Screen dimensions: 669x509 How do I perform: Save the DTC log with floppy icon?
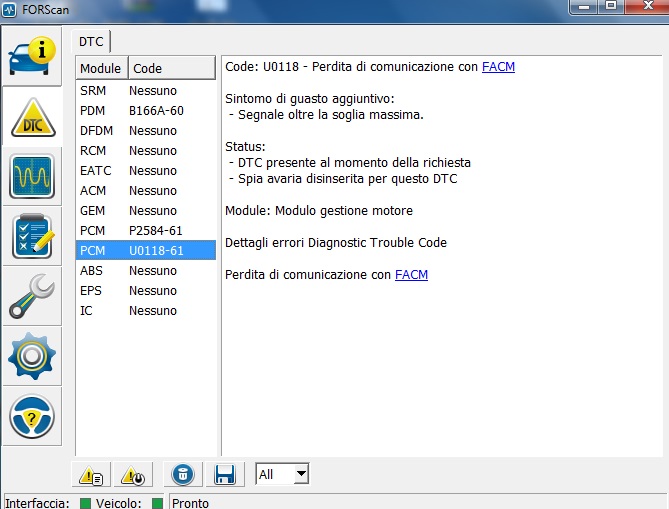click(x=224, y=474)
